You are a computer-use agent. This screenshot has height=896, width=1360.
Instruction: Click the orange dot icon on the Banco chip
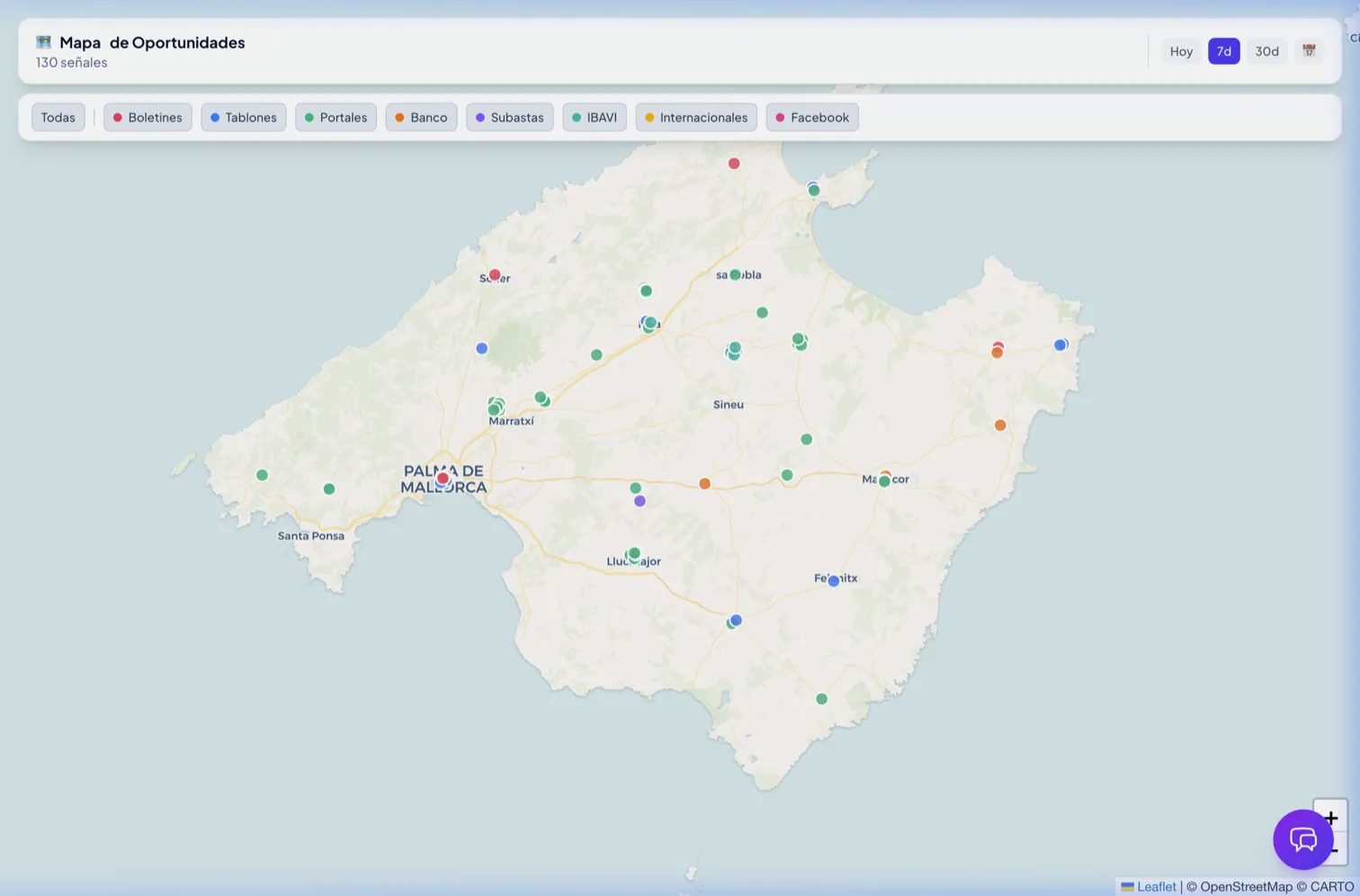pos(399,117)
